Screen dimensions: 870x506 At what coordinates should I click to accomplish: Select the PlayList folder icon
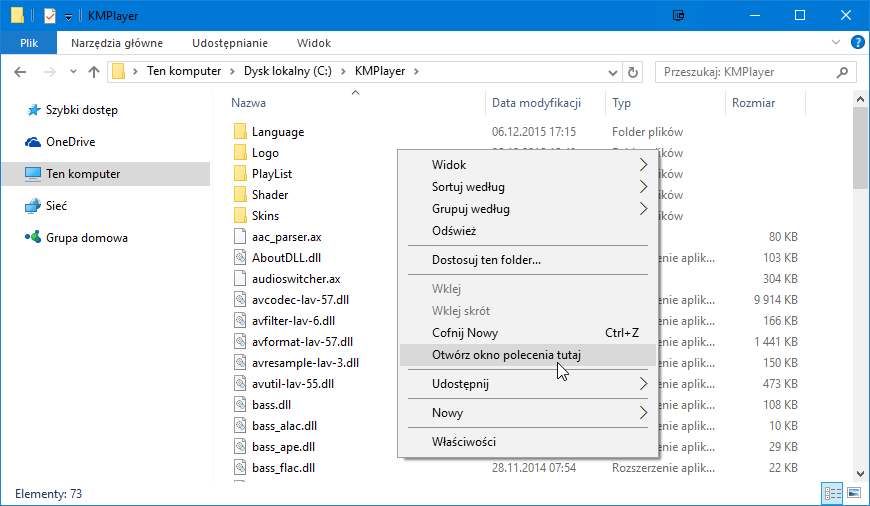coord(240,174)
